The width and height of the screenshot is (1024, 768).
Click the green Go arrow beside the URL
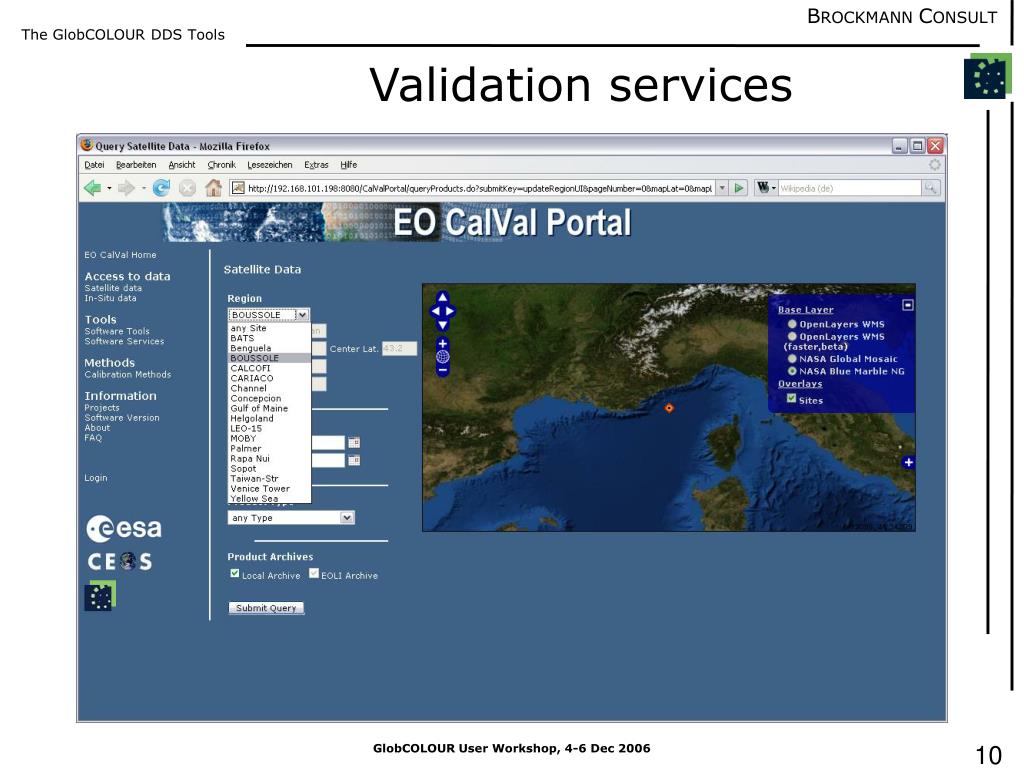(739, 188)
